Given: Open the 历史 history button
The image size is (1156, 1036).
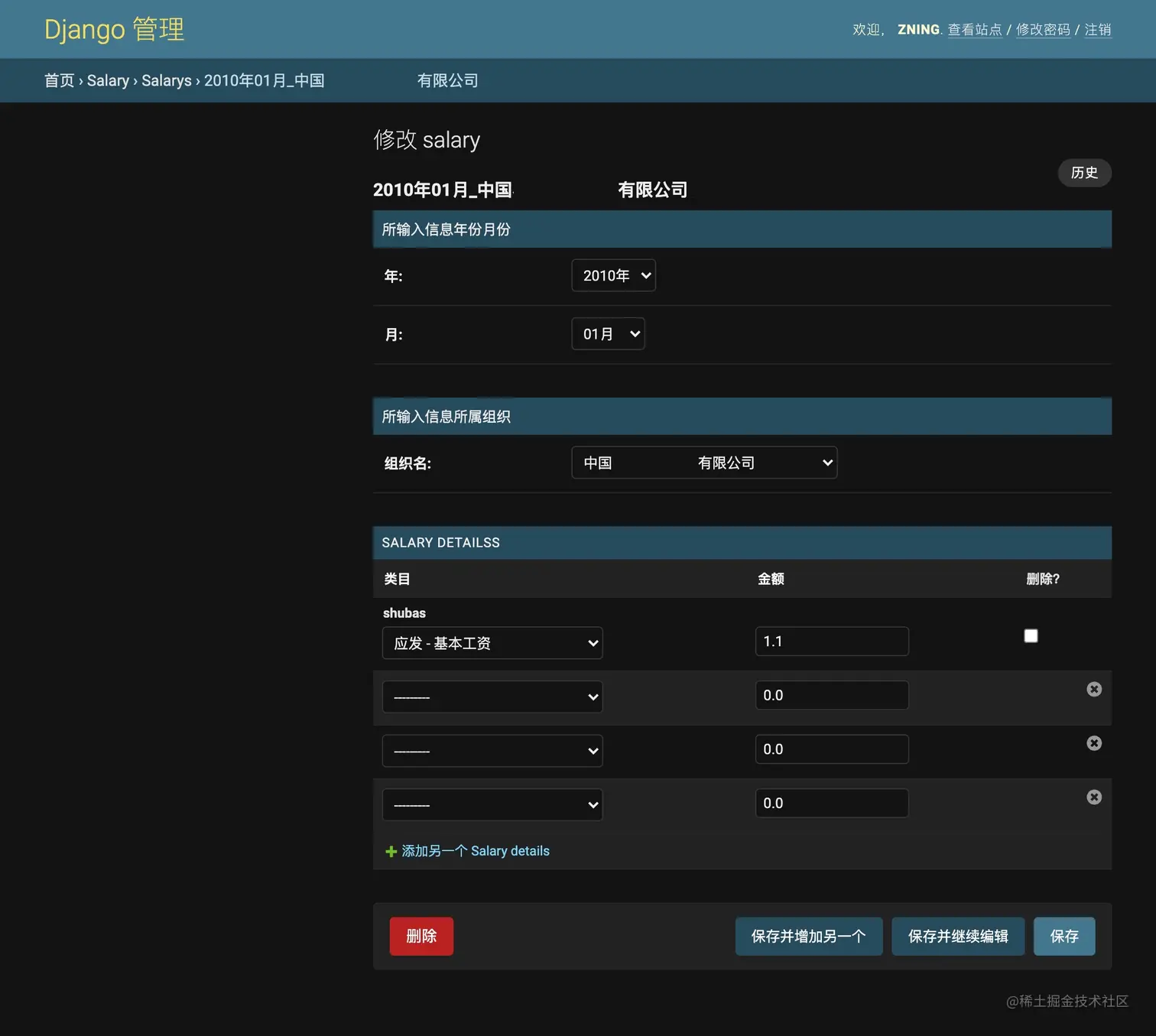Looking at the screenshot, I should pos(1084,173).
